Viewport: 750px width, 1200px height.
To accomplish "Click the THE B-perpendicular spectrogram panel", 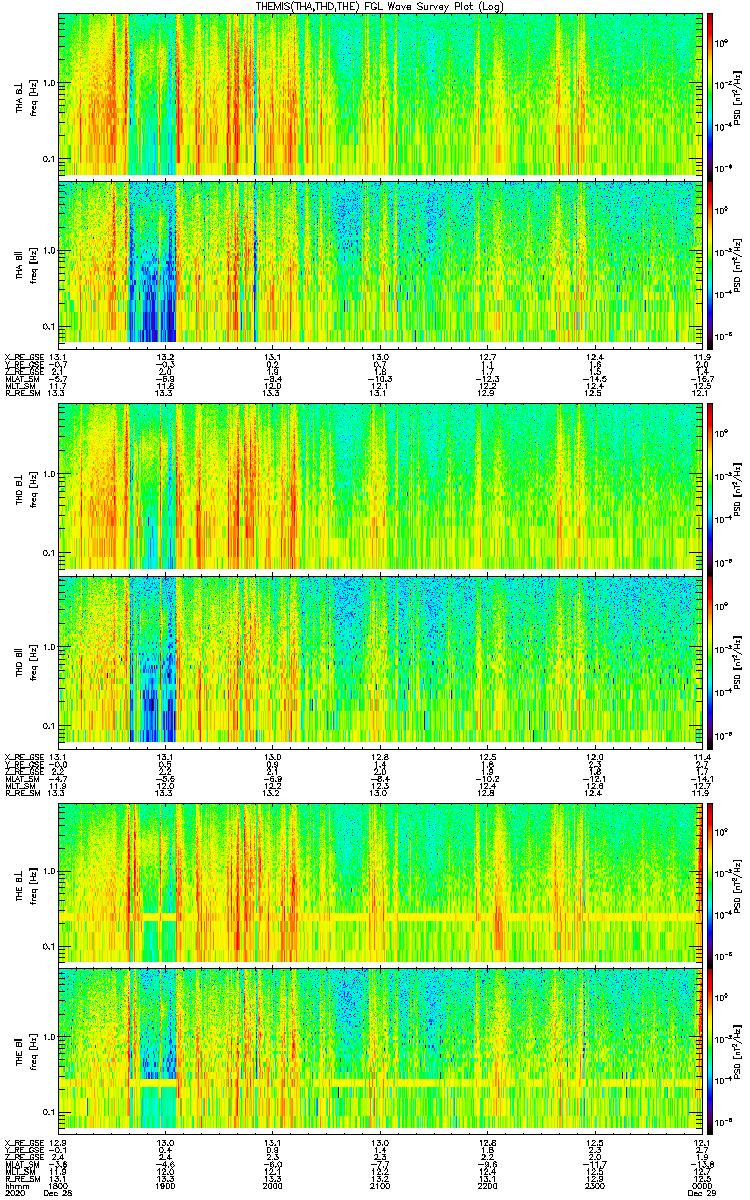I will click(x=379, y=881).
